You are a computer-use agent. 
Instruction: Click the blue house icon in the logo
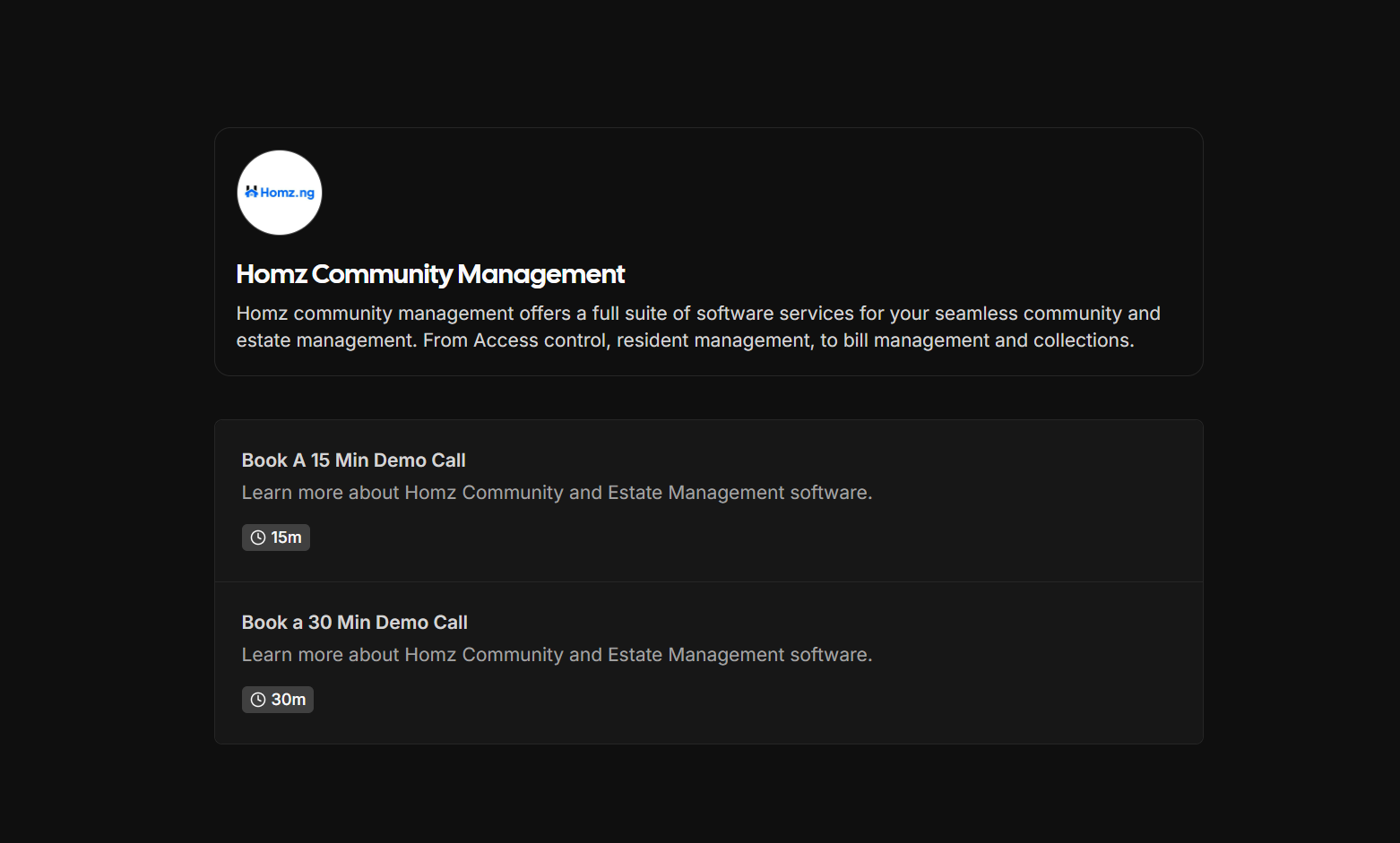tap(251, 192)
